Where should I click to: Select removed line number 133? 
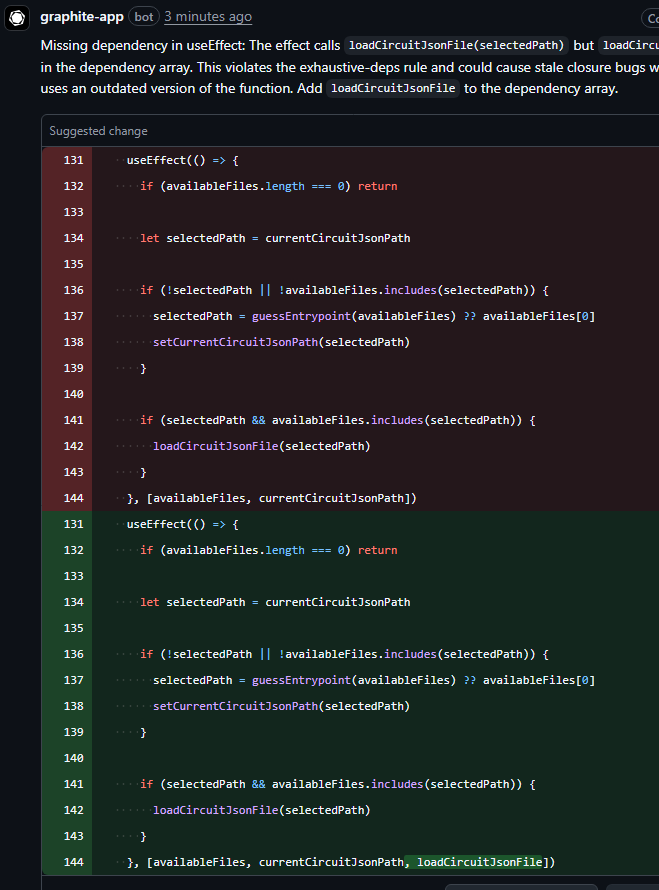pos(73,212)
